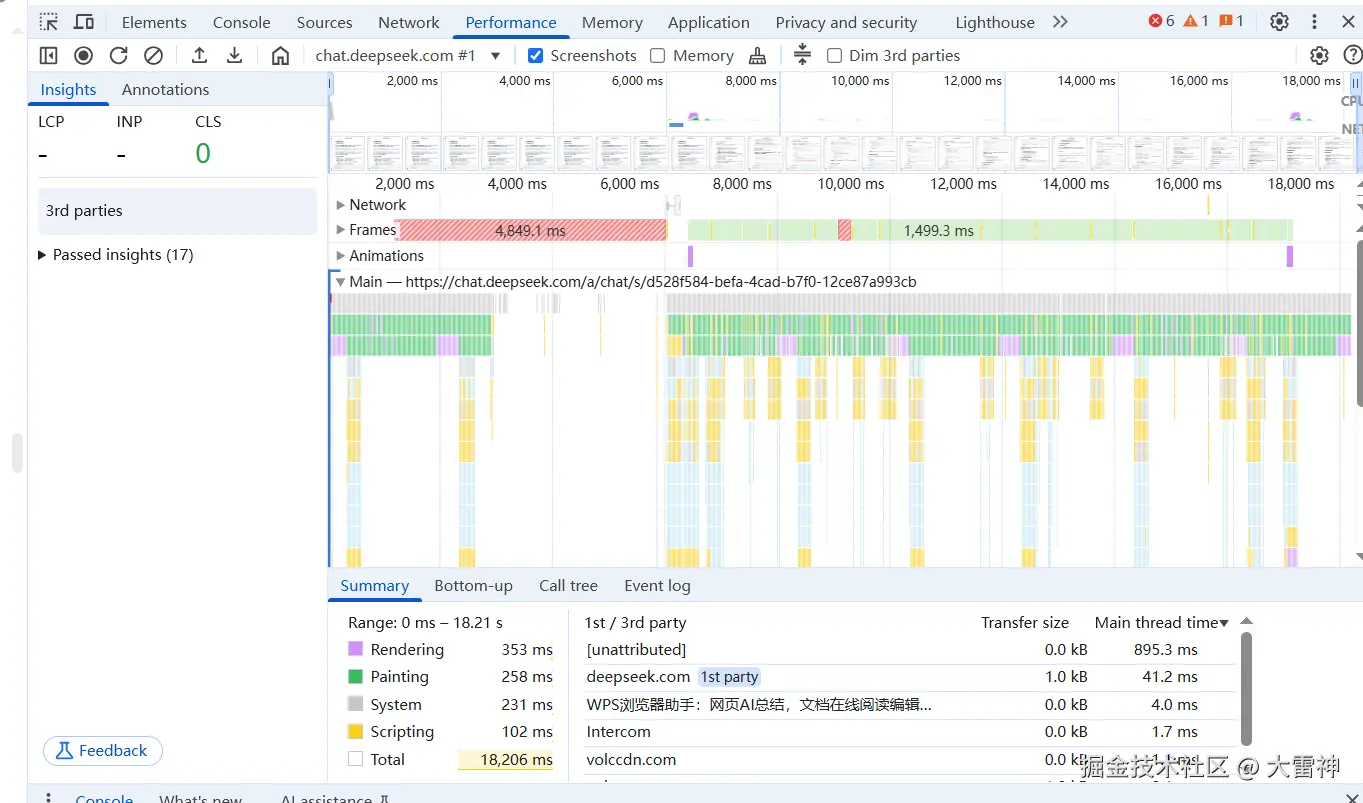Open the Bottom-up tab
Image resolution: width=1363 pixels, height=803 pixels.
pyautogui.click(x=473, y=585)
